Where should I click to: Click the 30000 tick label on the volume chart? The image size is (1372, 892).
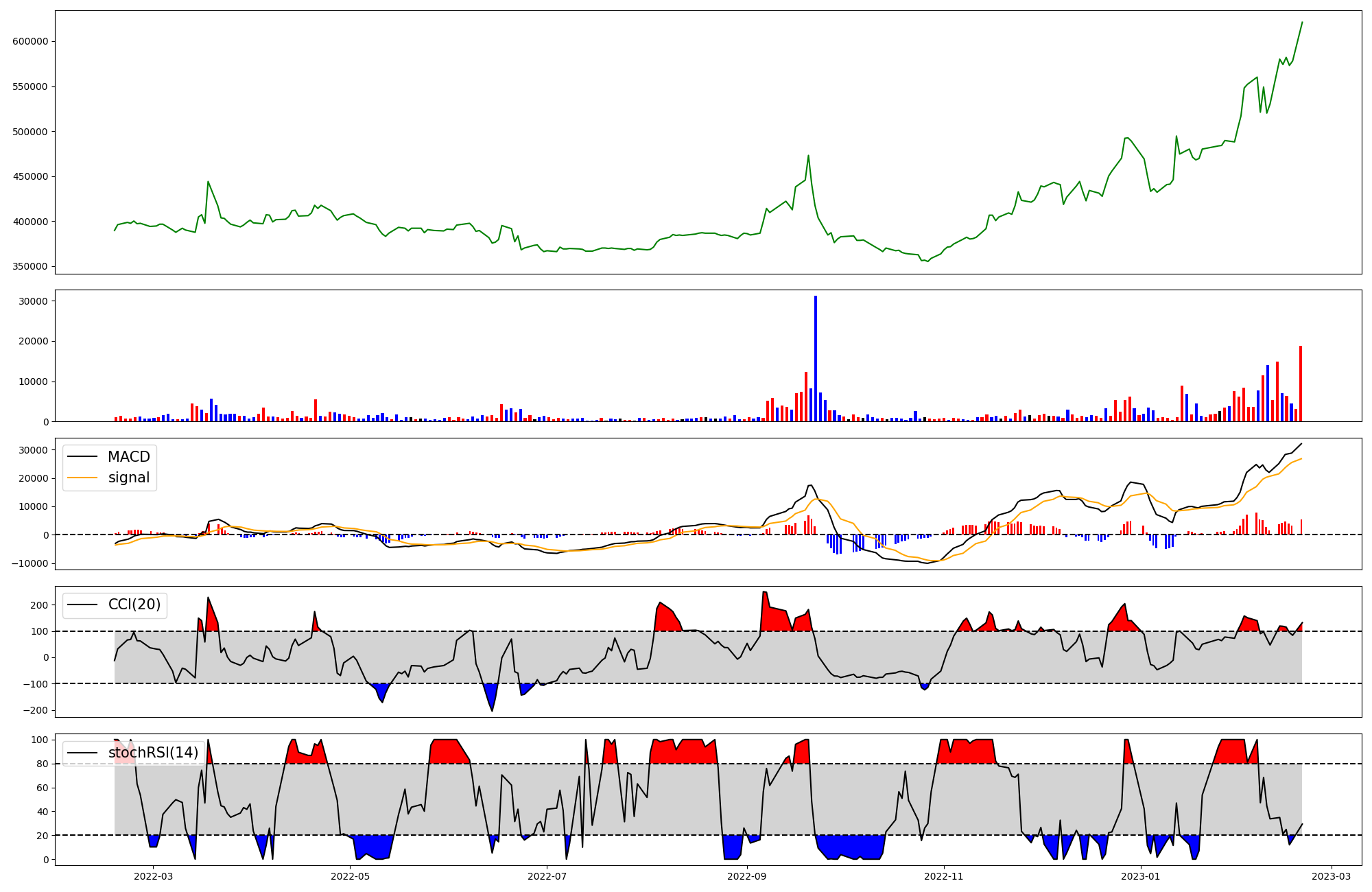(33, 301)
